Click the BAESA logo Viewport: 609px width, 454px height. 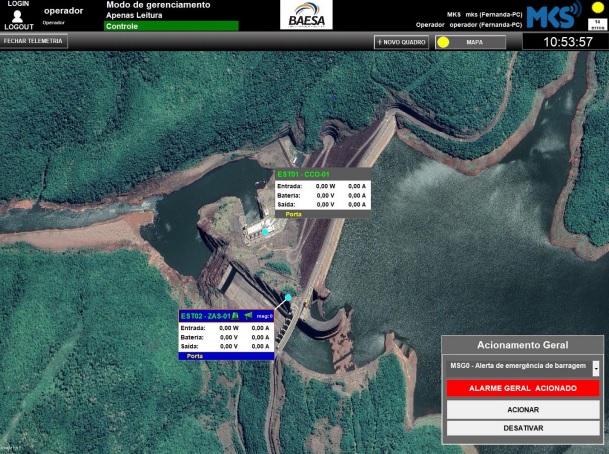[305, 15]
